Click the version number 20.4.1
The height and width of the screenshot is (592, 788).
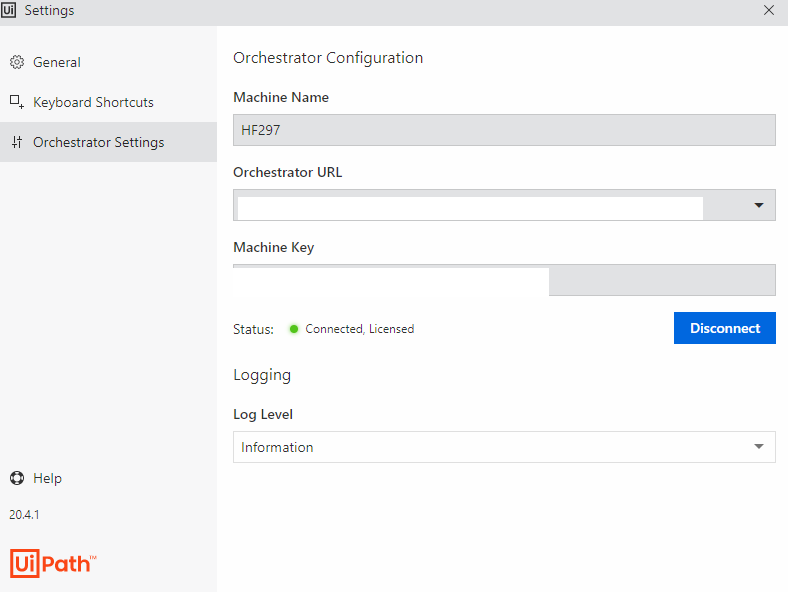pyautogui.click(x=24, y=515)
